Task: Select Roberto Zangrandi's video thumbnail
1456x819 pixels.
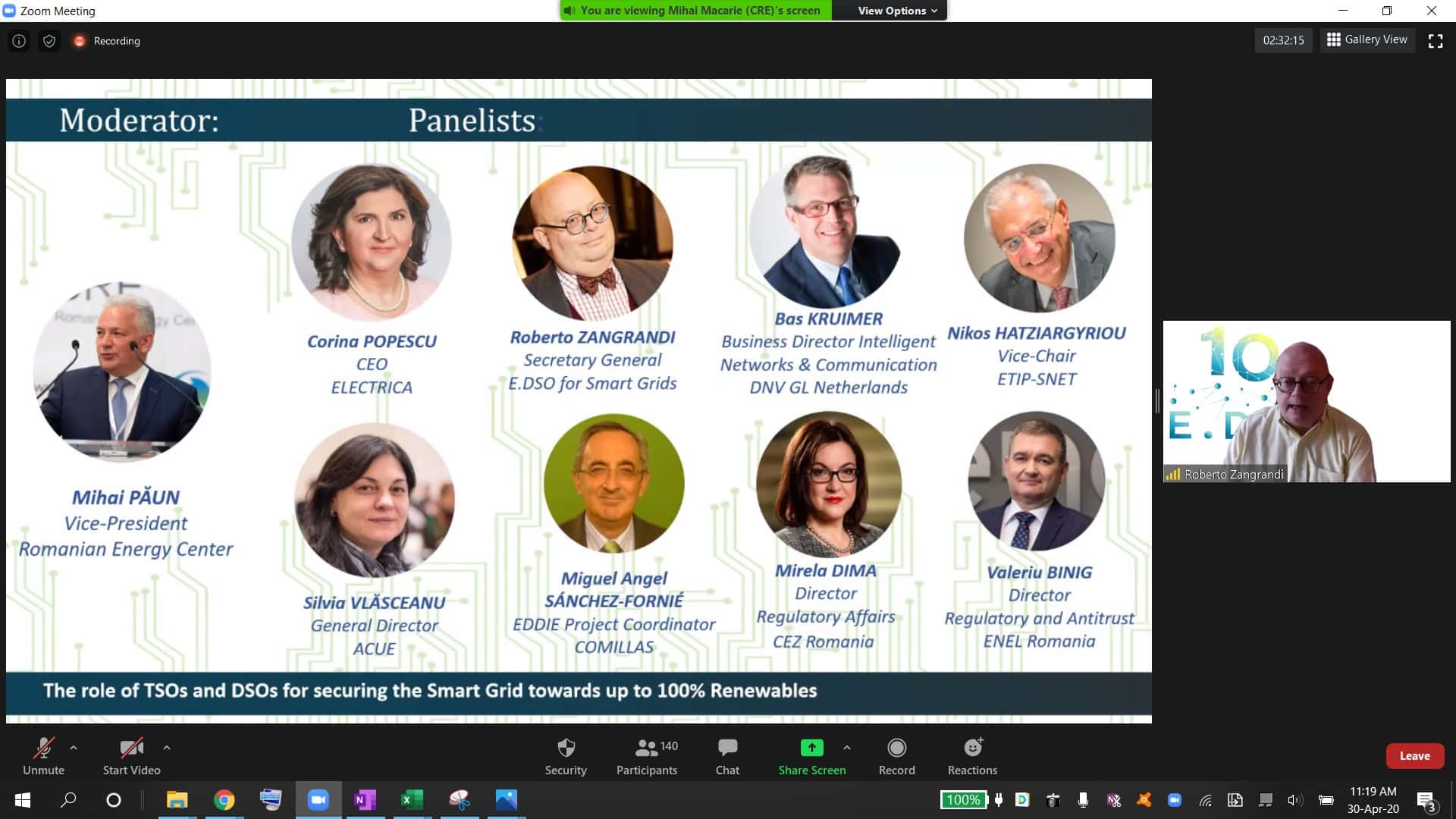Action: pyautogui.click(x=1307, y=401)
